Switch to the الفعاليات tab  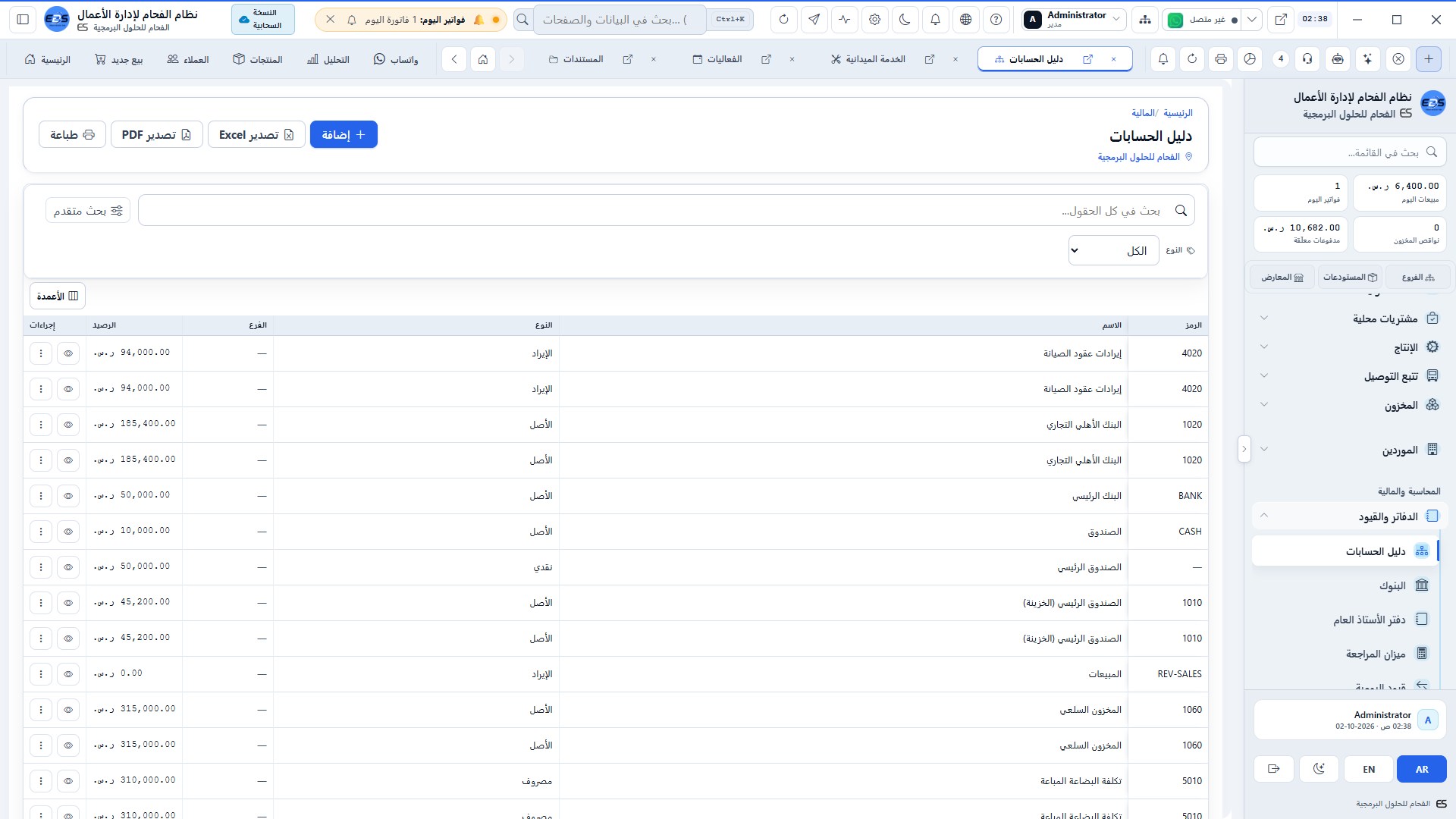[x=717, y=59]
